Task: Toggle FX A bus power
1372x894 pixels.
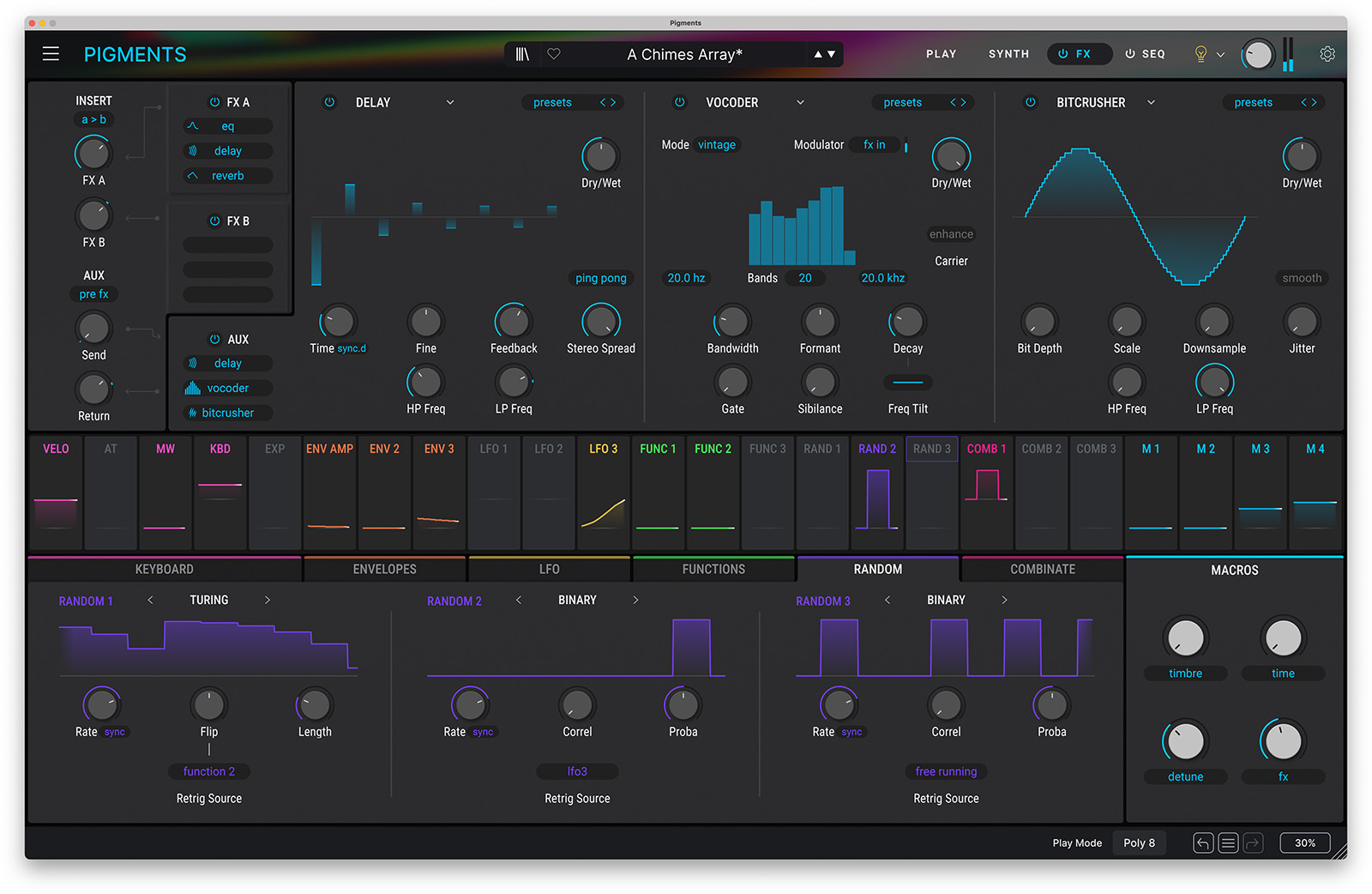Action: coord(214,102)
